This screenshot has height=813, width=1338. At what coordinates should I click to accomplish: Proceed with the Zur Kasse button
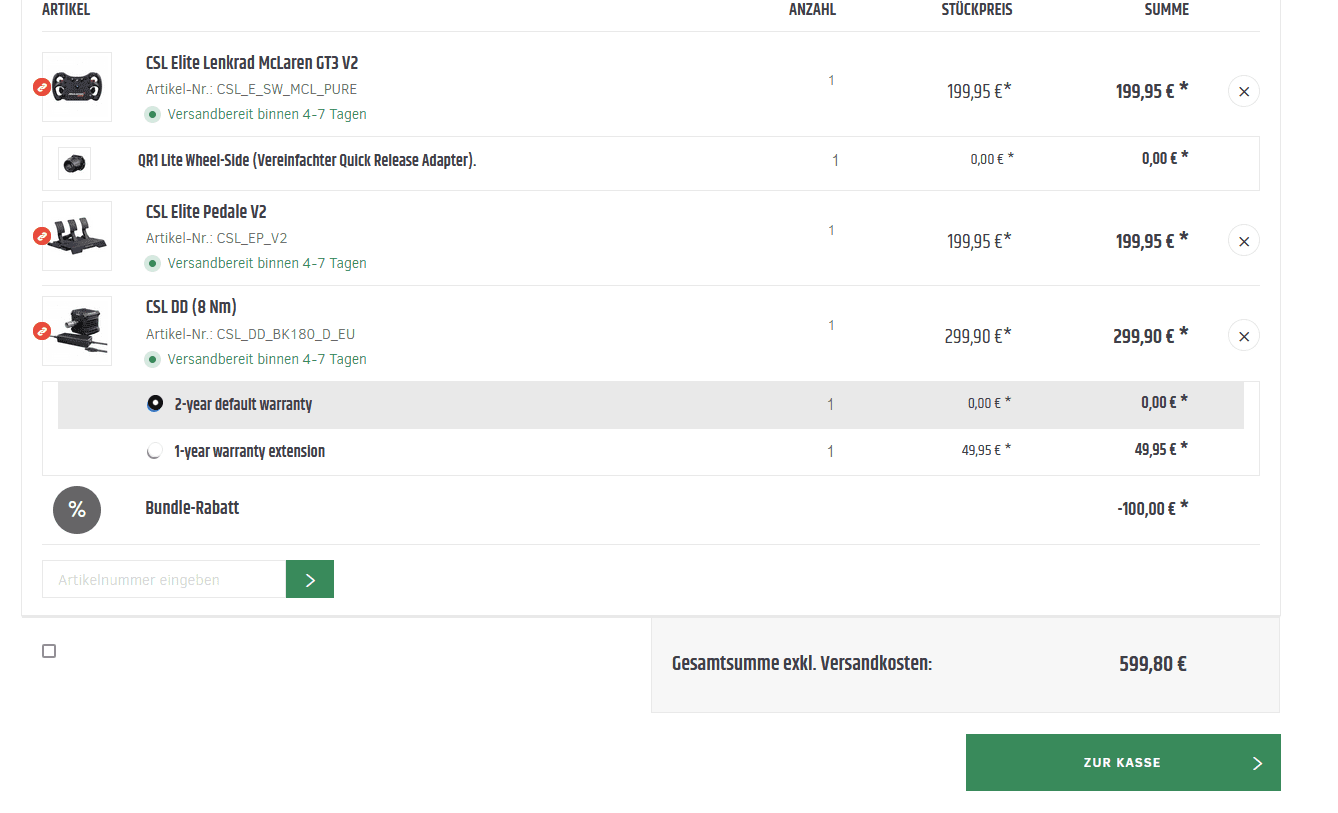1123,762
